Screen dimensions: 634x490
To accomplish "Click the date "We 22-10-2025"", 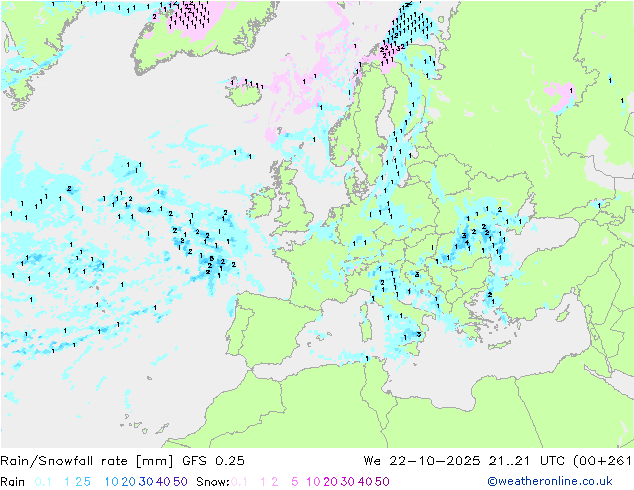I will [x=422, y=461].
